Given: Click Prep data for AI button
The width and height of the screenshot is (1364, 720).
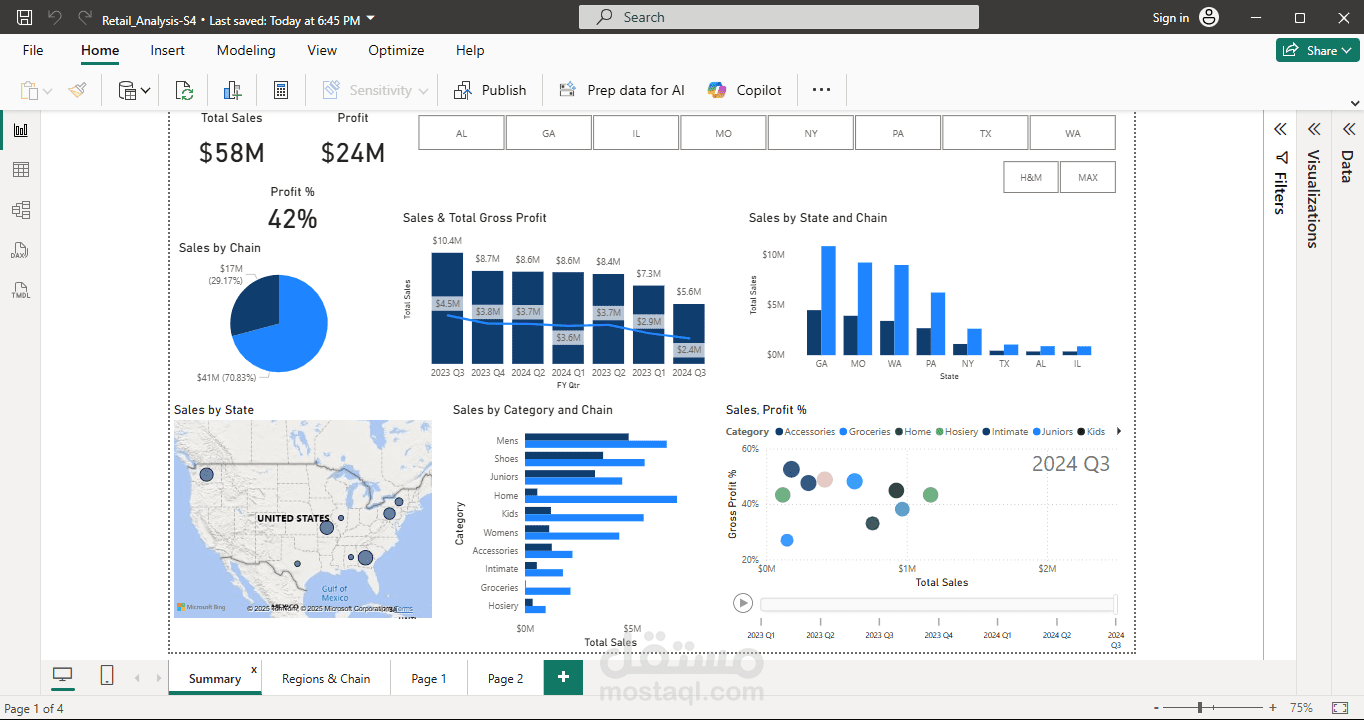Looking at the screenshot, I should (622, 90).
